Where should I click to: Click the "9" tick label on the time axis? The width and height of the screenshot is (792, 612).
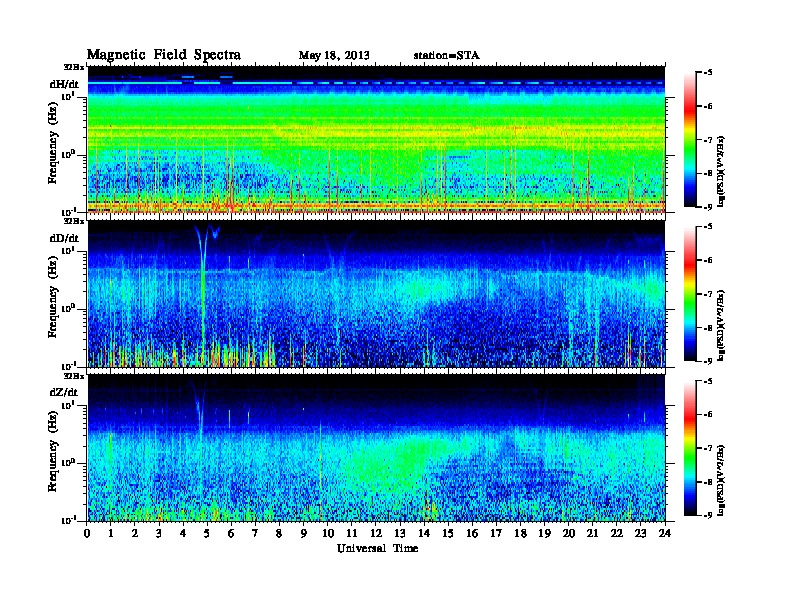pos(304,533)
